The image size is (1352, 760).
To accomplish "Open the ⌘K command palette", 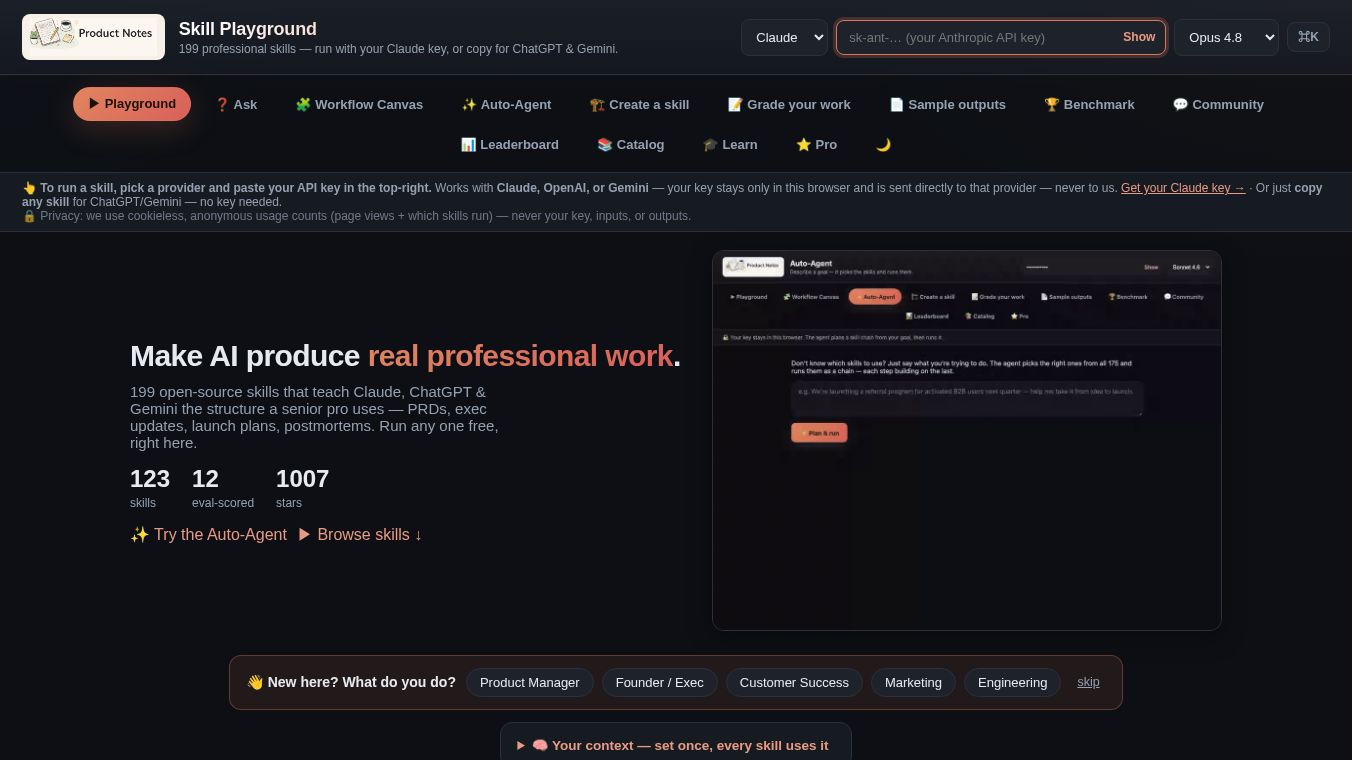I will (1308, 37).
